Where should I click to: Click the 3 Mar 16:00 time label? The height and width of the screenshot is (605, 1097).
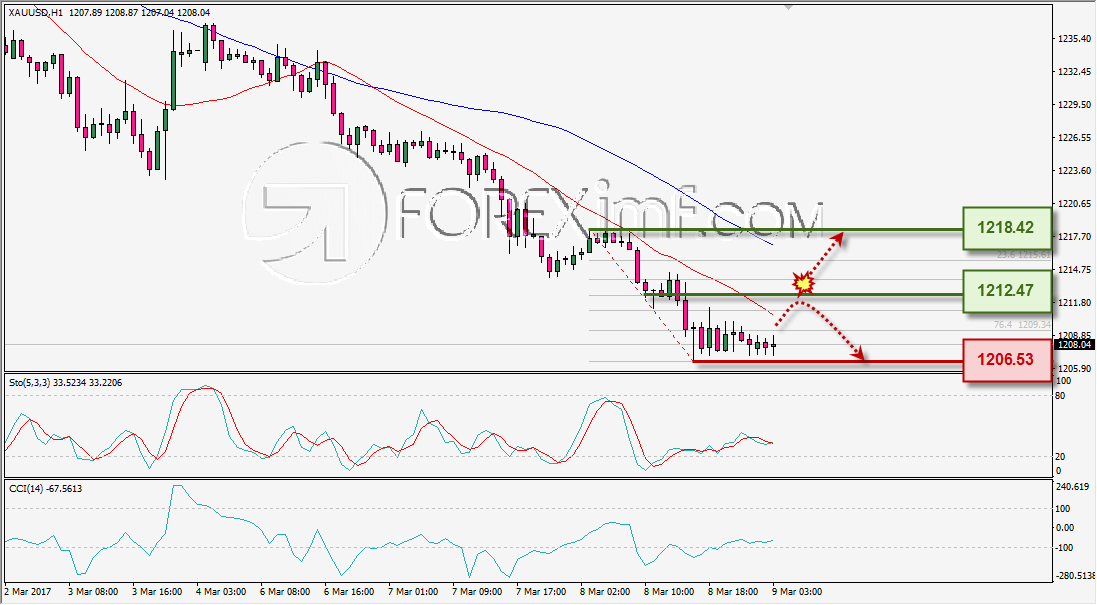pyautogui.click(x=157, y=592)
